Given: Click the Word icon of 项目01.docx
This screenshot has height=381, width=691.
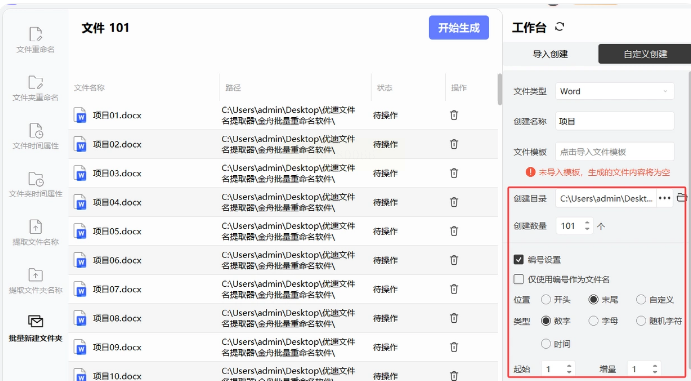Looking at the screenshot, I should tap(80, 115).
